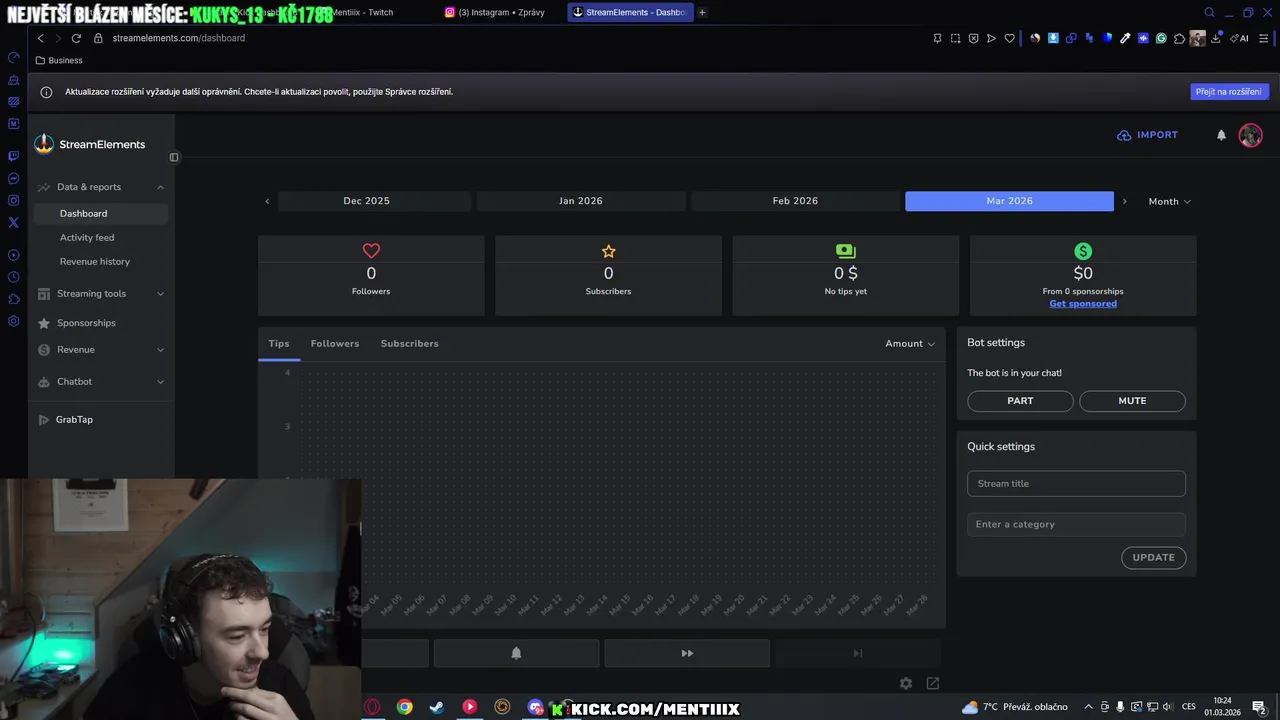This screenshot has width=1280, height=720.
Task: Collapse the StreamElements side navigation panel
Action: [x=174, y=157]
